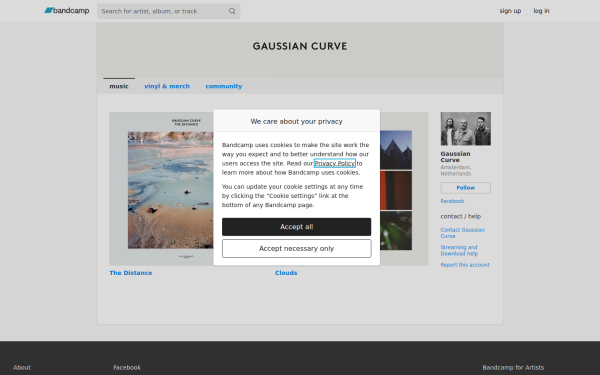Viewport: 600px width, 375px height.
Task: Open Contact Gaussian Curve link
Action: pos(463,233)
